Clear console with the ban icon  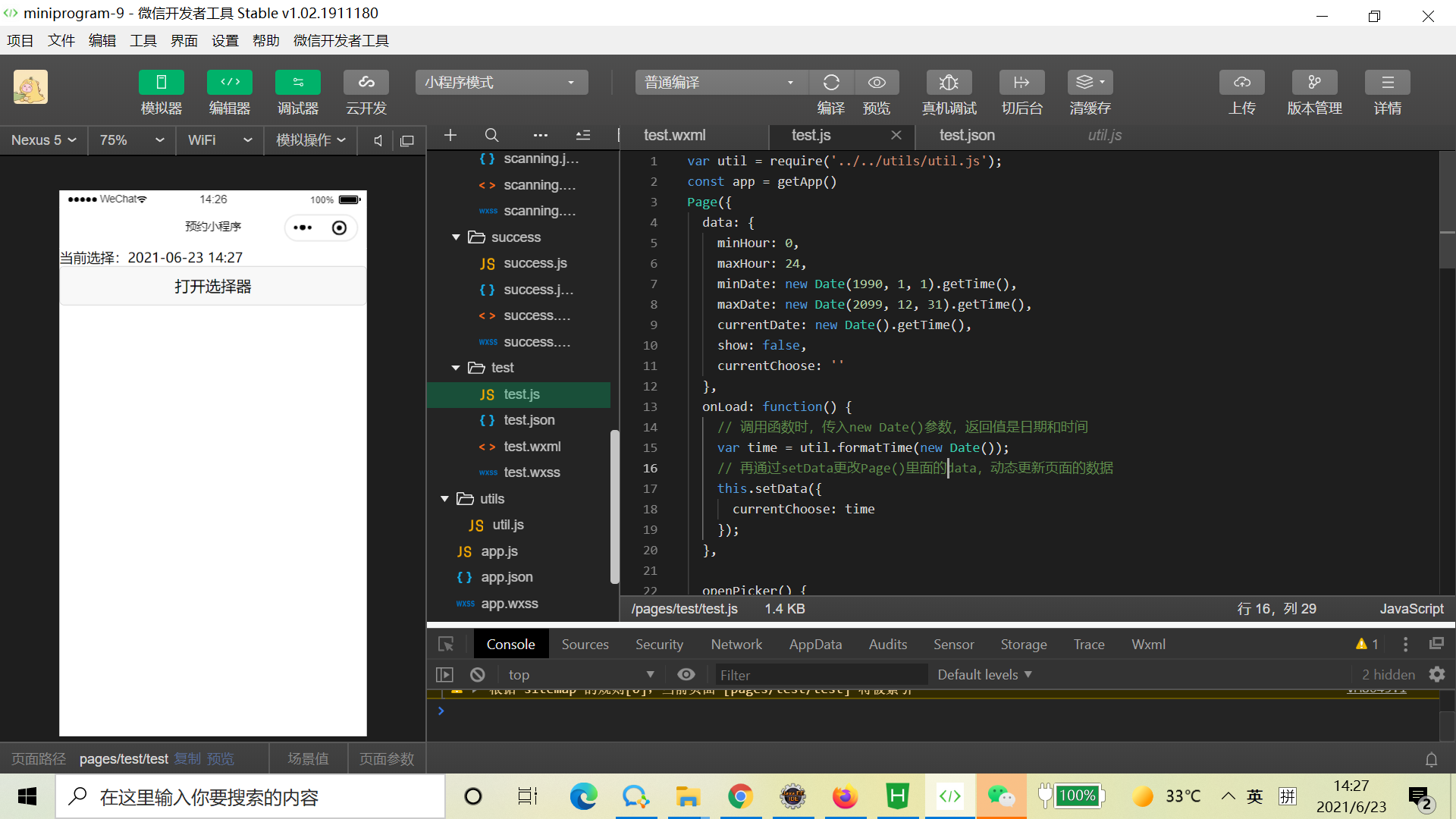(x=477, y=674)
